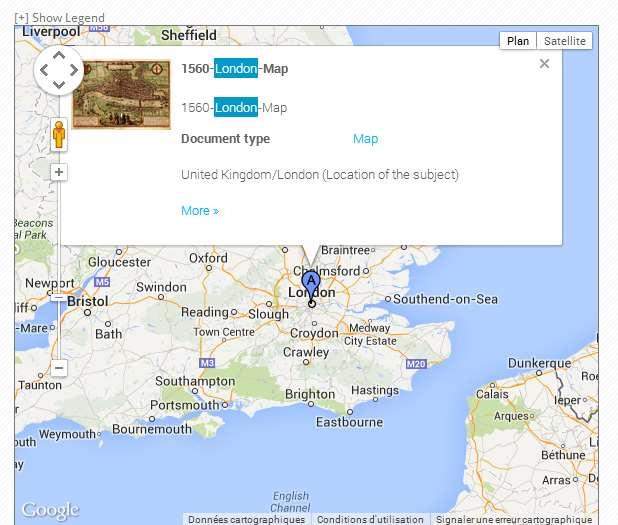Click the Croydon label

[x=314, y=333]
